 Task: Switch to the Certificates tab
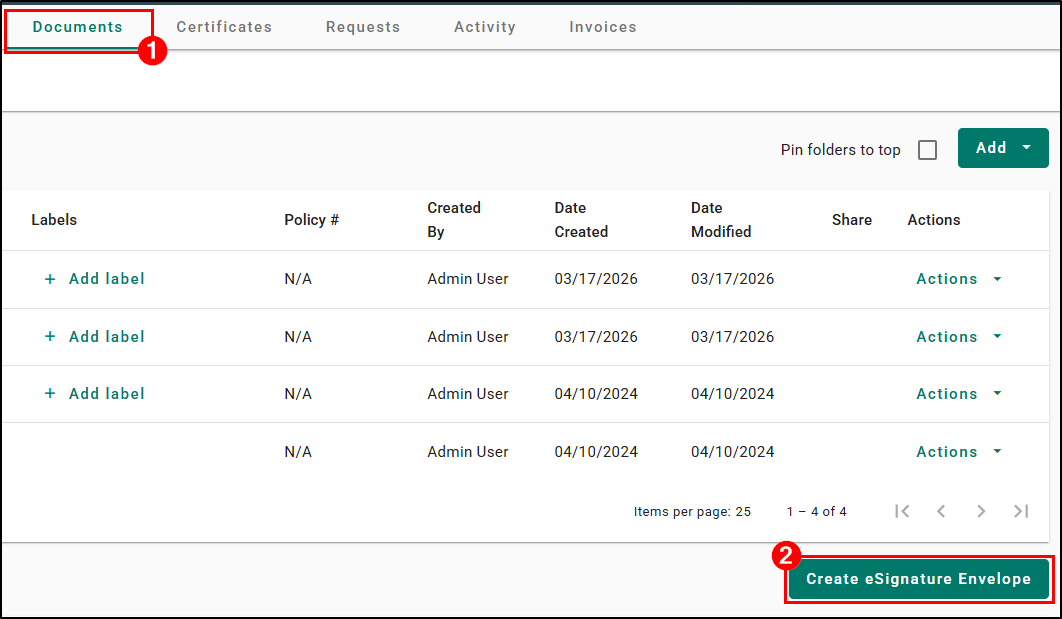[224, 27]
